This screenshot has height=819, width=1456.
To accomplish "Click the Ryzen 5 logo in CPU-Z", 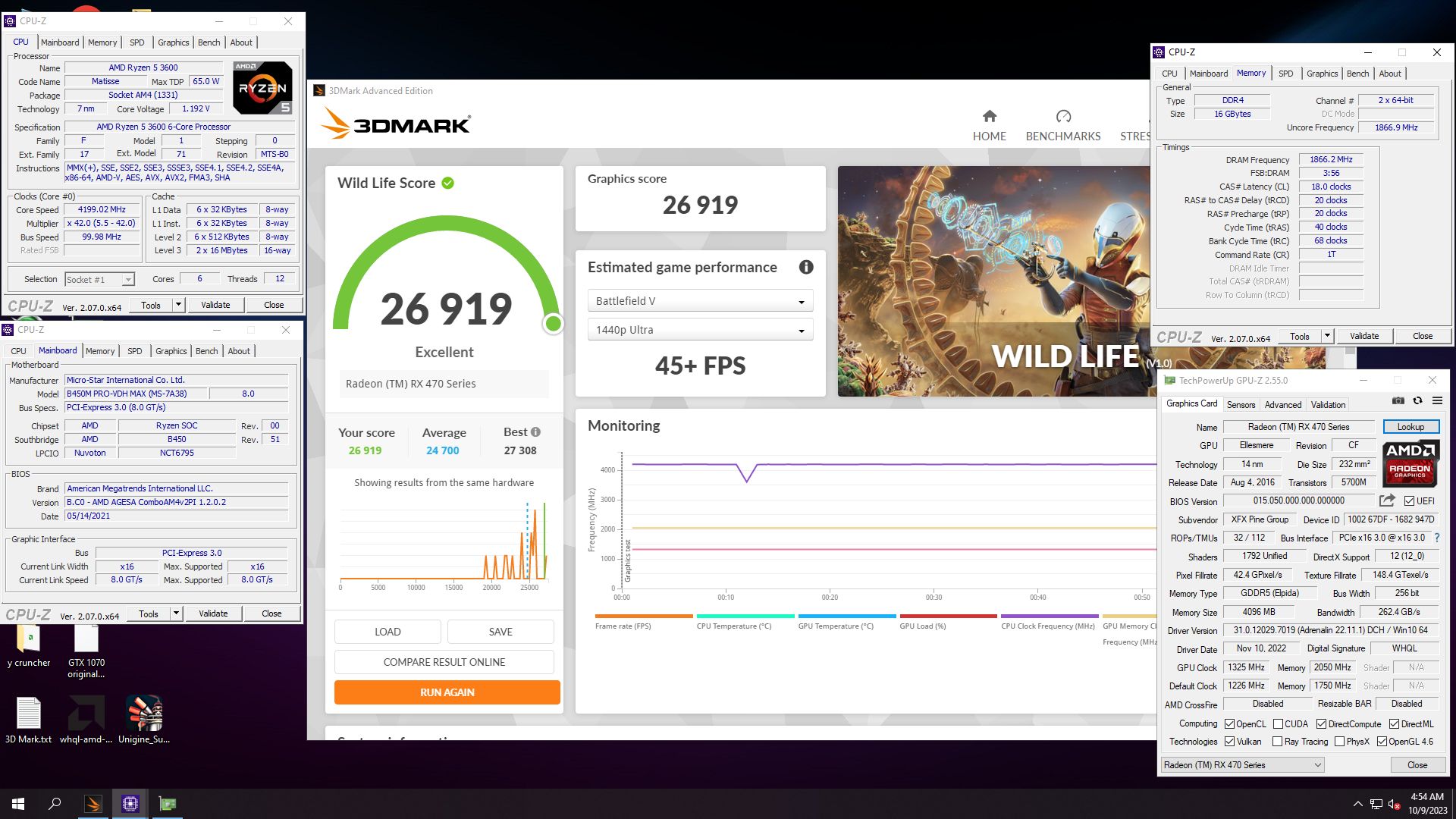I will click(262, 87).
